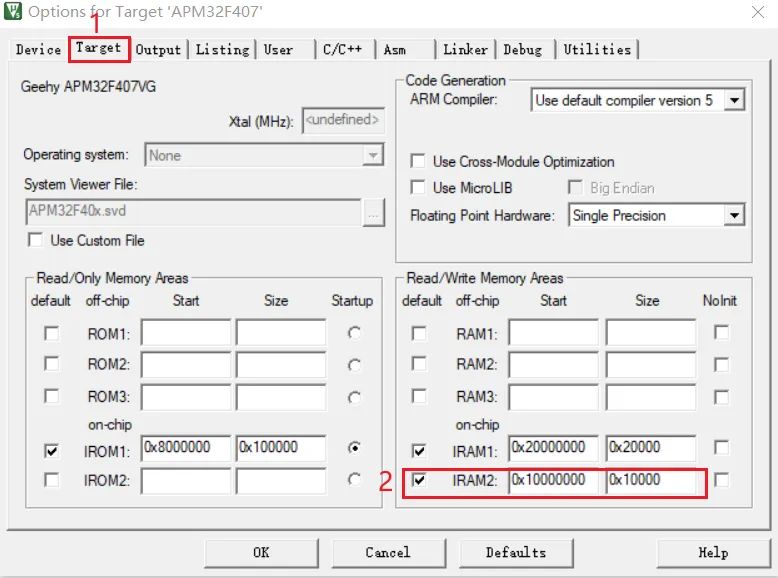Expand the Floating Point Hardware dropdown
The width and height of the screenshot is (778, 578).
coord(734,215)
